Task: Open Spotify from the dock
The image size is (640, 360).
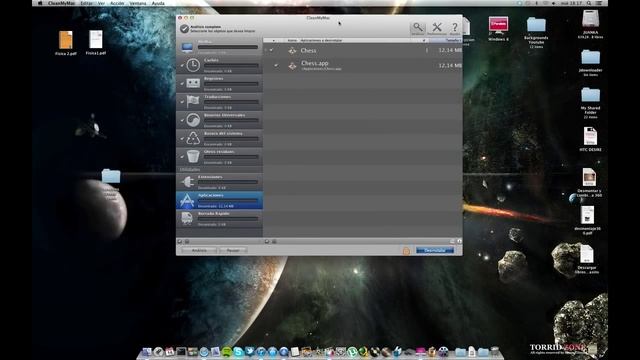Action: click(227, 351)
